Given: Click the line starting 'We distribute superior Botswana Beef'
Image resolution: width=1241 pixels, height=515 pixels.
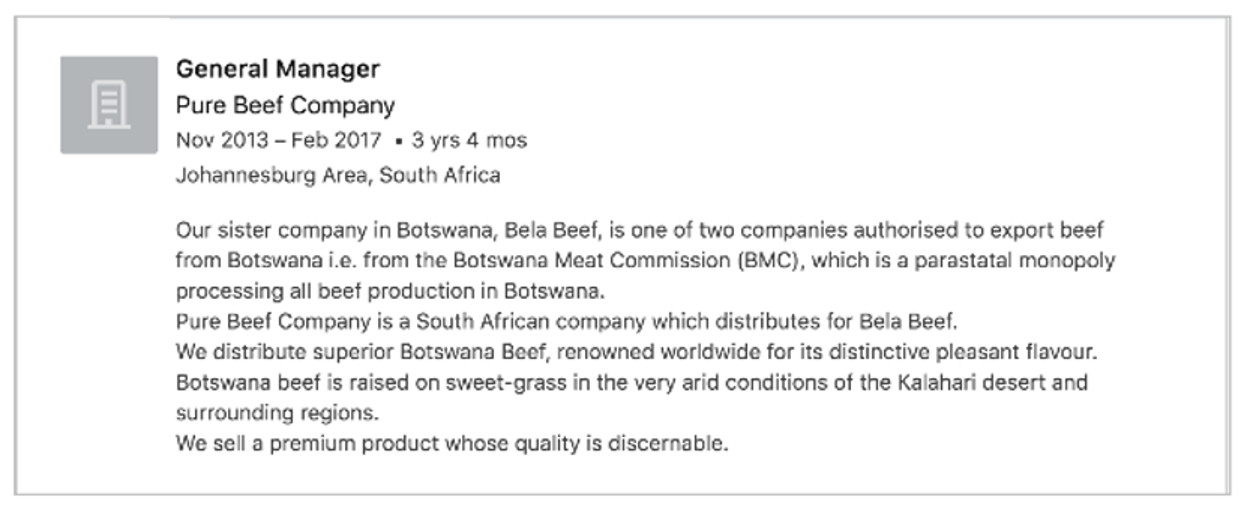Looking at the screenshot, I should (x=639, y=353).
